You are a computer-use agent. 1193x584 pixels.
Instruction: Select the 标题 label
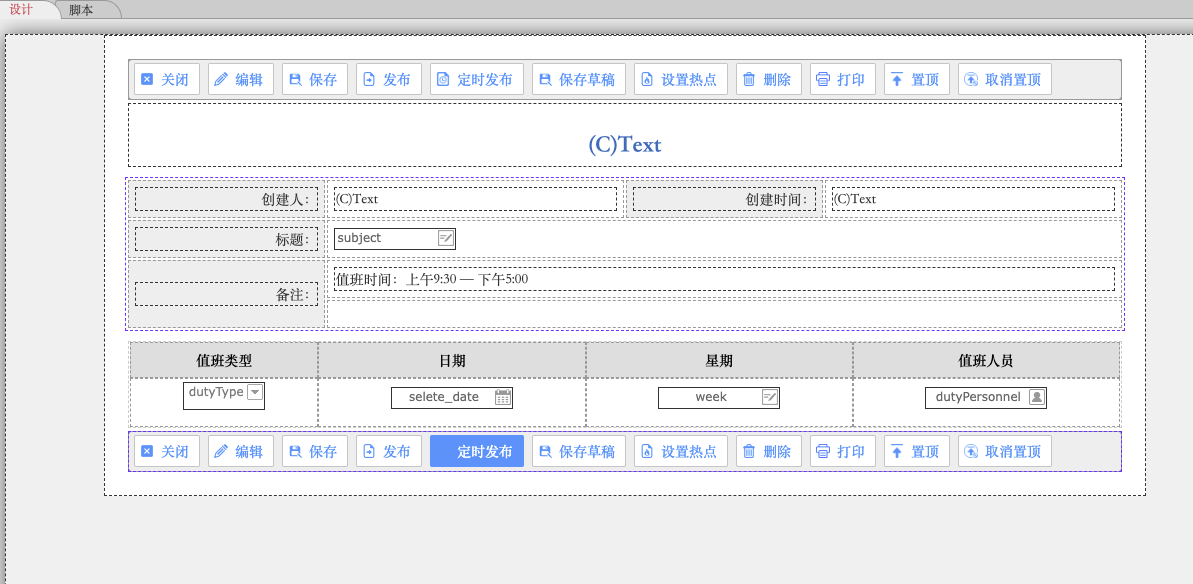227,240
